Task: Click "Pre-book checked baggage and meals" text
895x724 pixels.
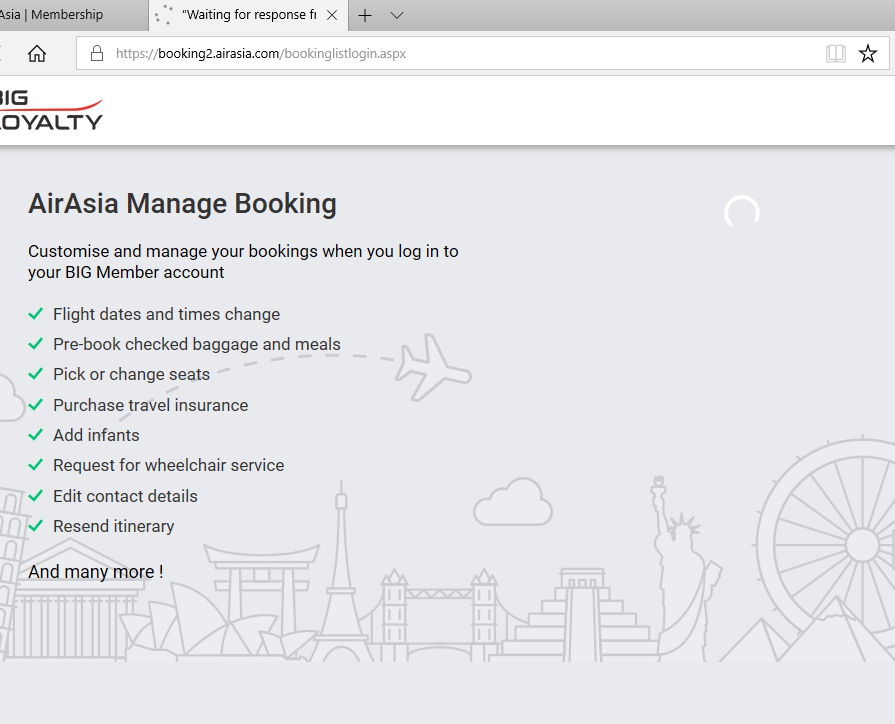Action: click(x=197, y=344)
